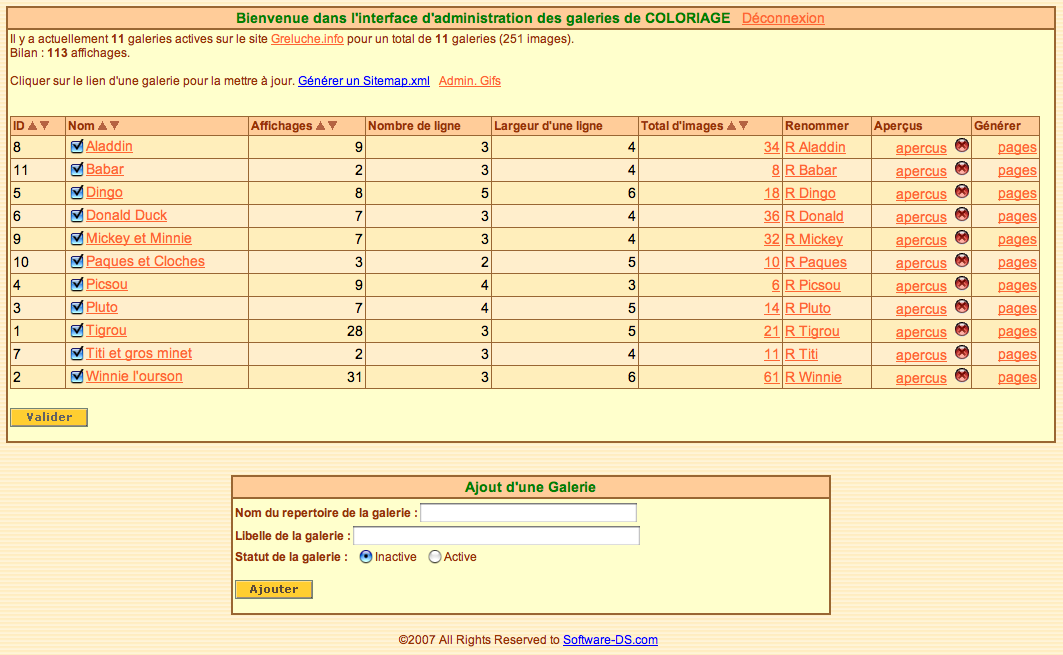
Task: Toggle the Picsou gallery checkbox
Action: pos(77,285)
